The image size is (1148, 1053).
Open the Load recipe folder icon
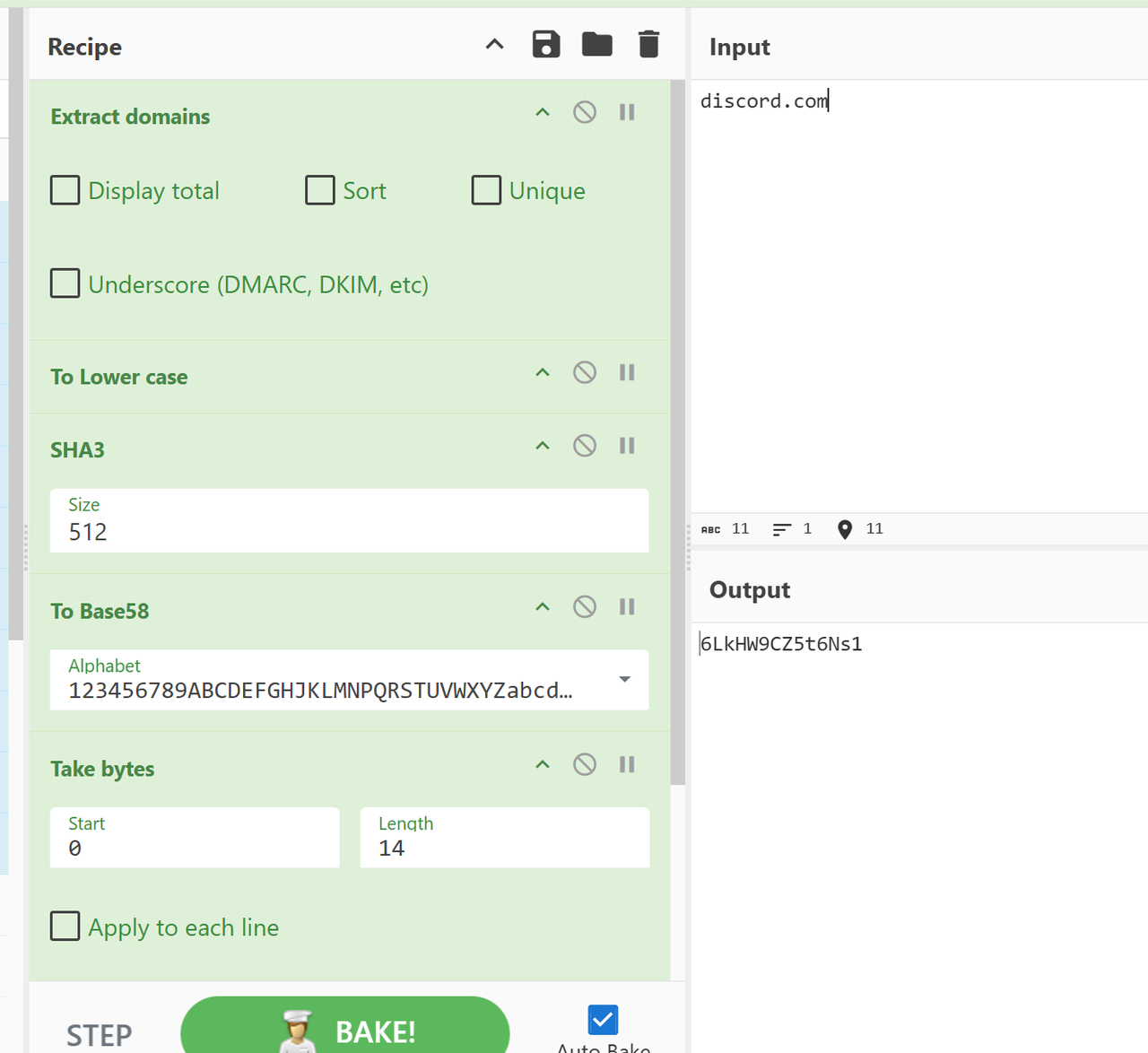pos(596,45)
